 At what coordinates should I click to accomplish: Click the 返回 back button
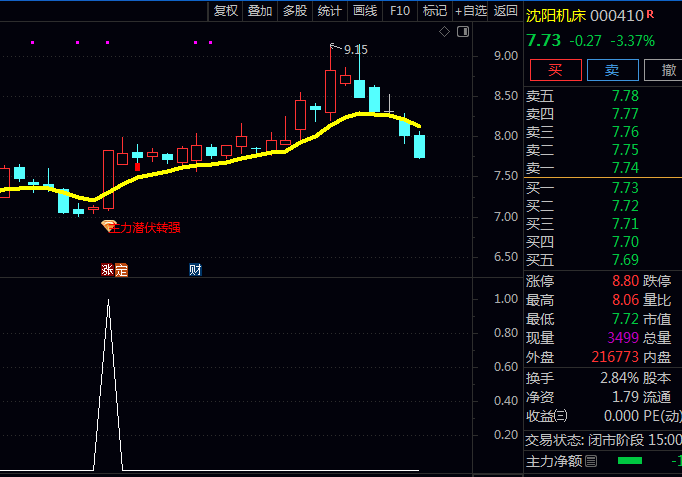(505, 11)
